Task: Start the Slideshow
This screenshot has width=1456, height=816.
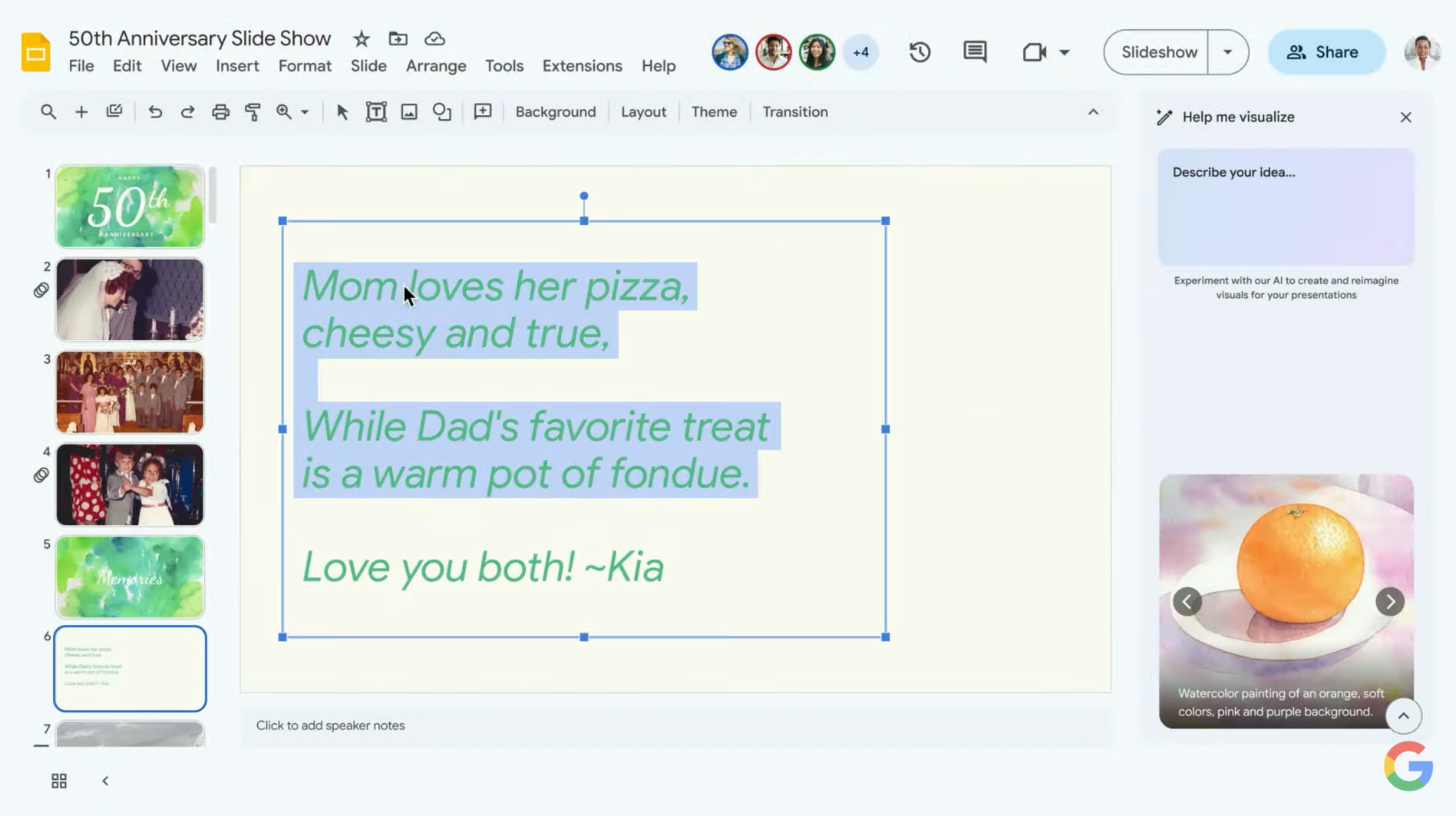Action: tap(1158, 52)
